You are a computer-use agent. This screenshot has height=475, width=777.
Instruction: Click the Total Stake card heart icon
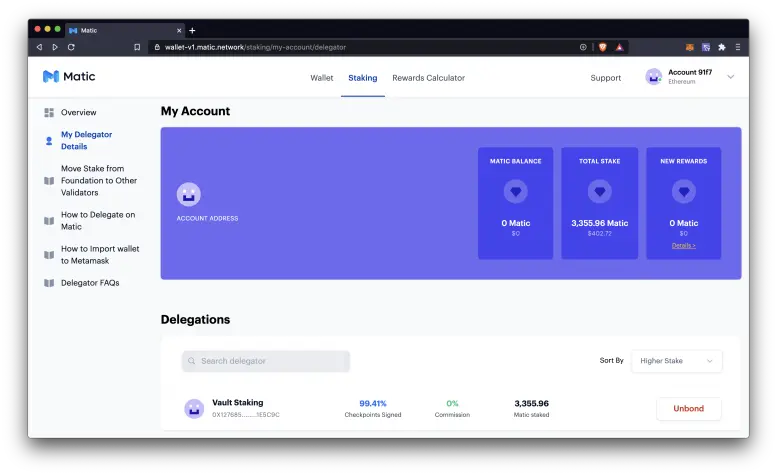(x=600, y=191)
